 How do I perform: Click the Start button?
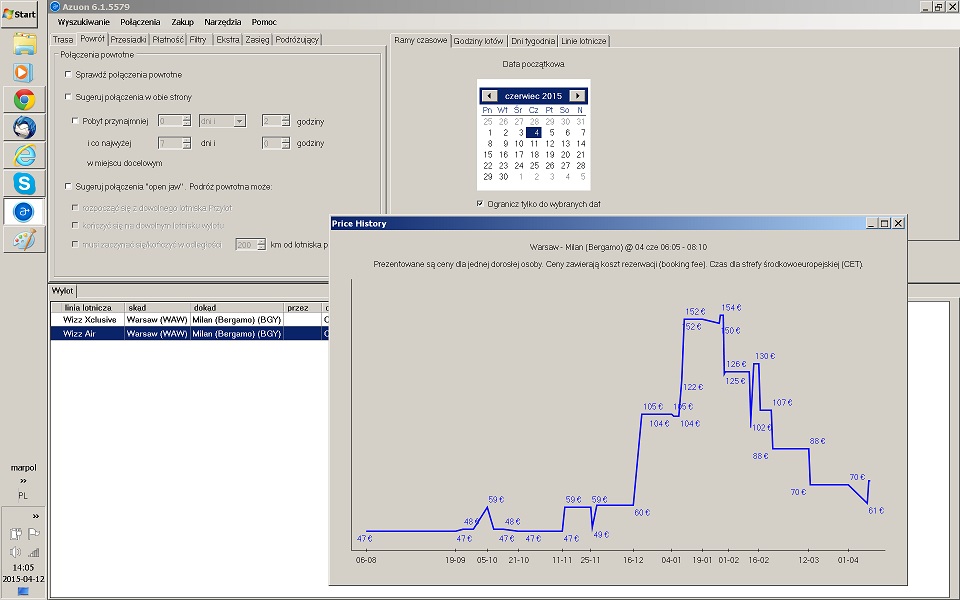[19, 13]
